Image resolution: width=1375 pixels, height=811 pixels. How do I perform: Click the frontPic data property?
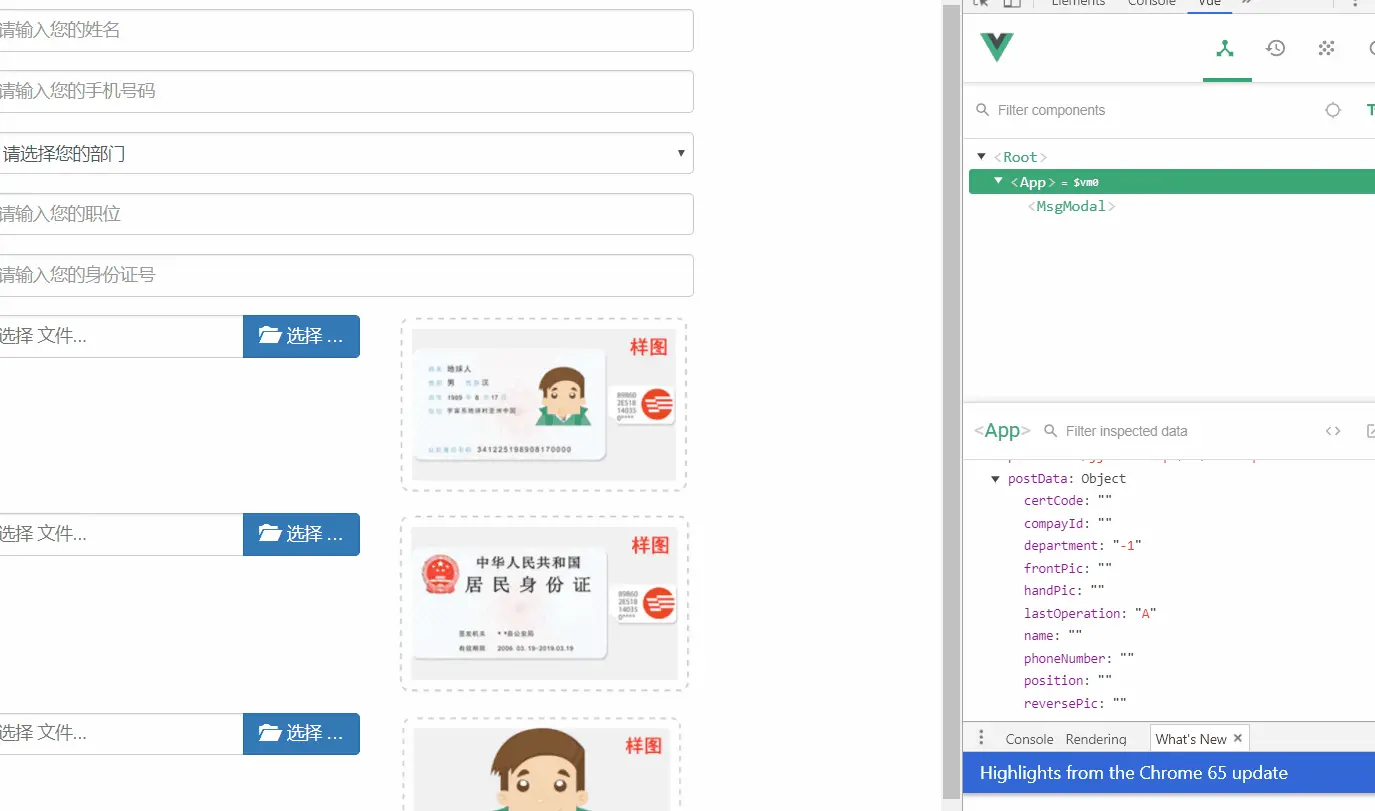coord(1067,568)
